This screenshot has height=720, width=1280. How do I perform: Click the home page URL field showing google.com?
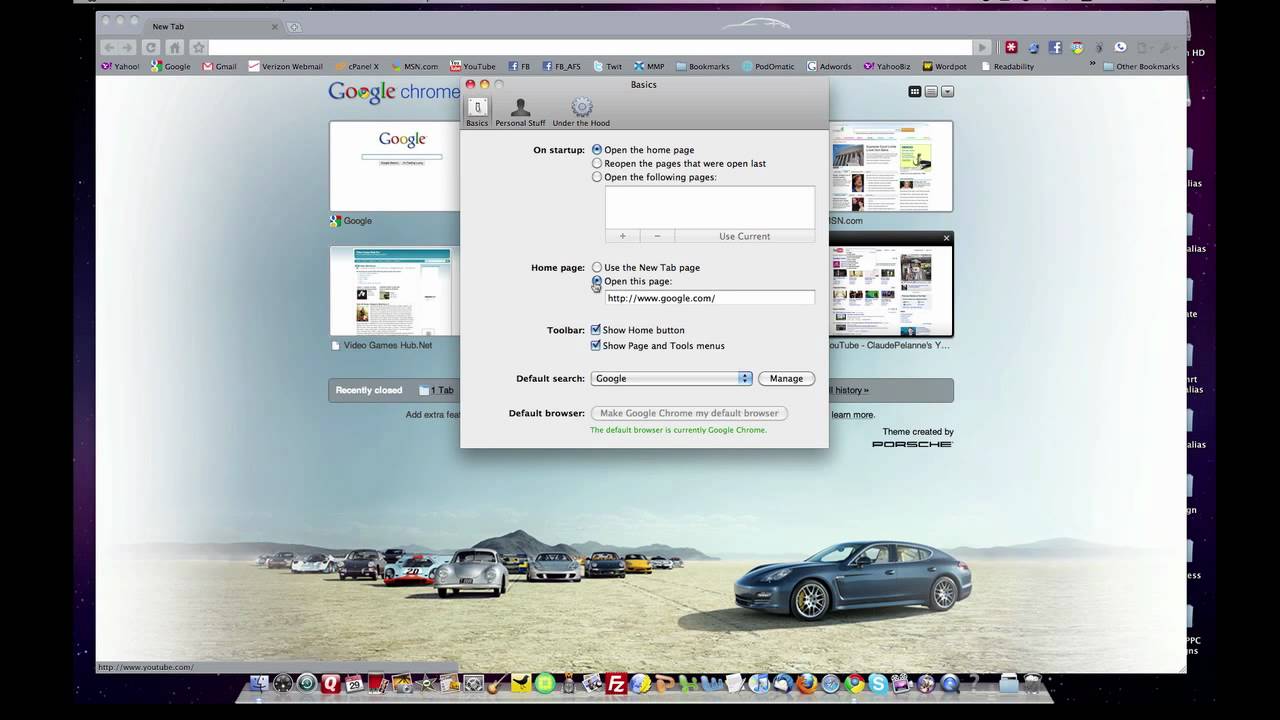(x=709, y=297)
